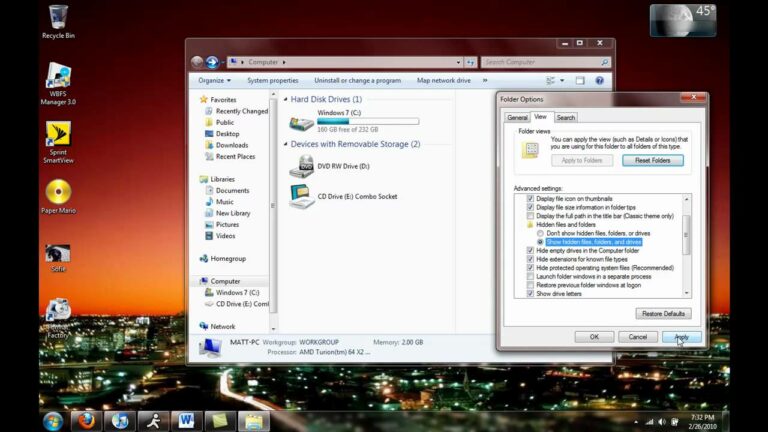Open Microsoft Word from the taskbar
Viewport: 768px width, 432px height.
click(x=186, y=420)
